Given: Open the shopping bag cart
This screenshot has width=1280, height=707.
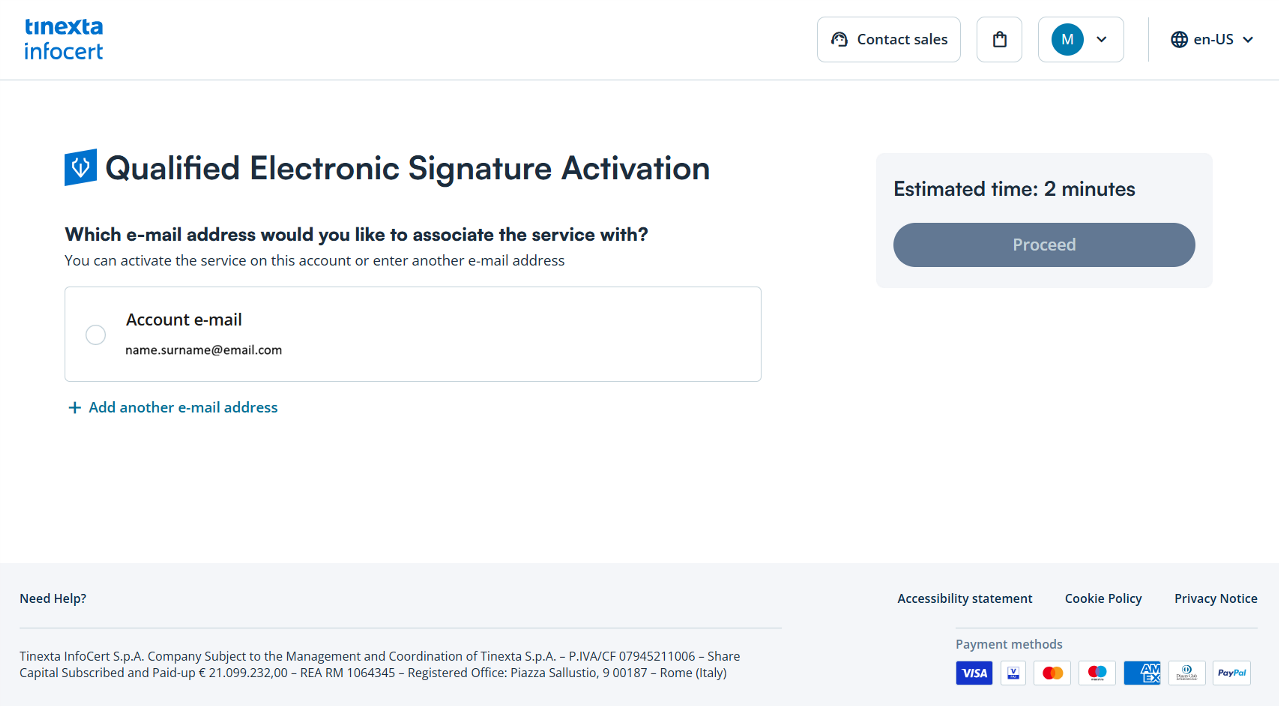Looking at the screenshot, I should point(999,40).
